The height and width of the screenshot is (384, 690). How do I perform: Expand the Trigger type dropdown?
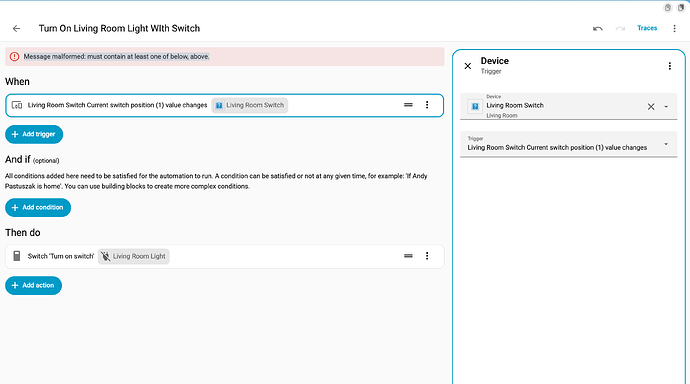click(569, 144)
